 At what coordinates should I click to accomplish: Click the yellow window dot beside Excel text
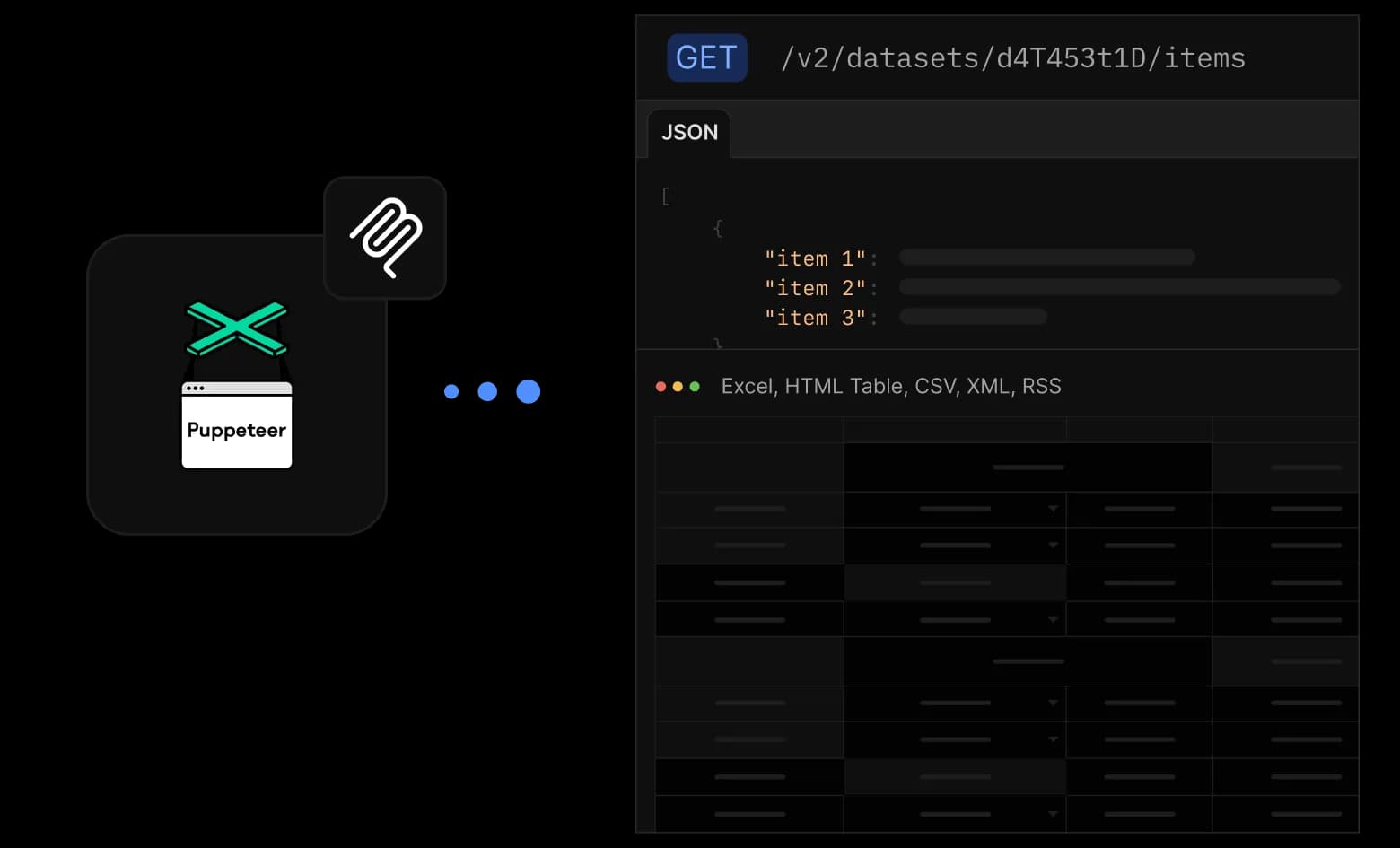[x=678, y=387]
